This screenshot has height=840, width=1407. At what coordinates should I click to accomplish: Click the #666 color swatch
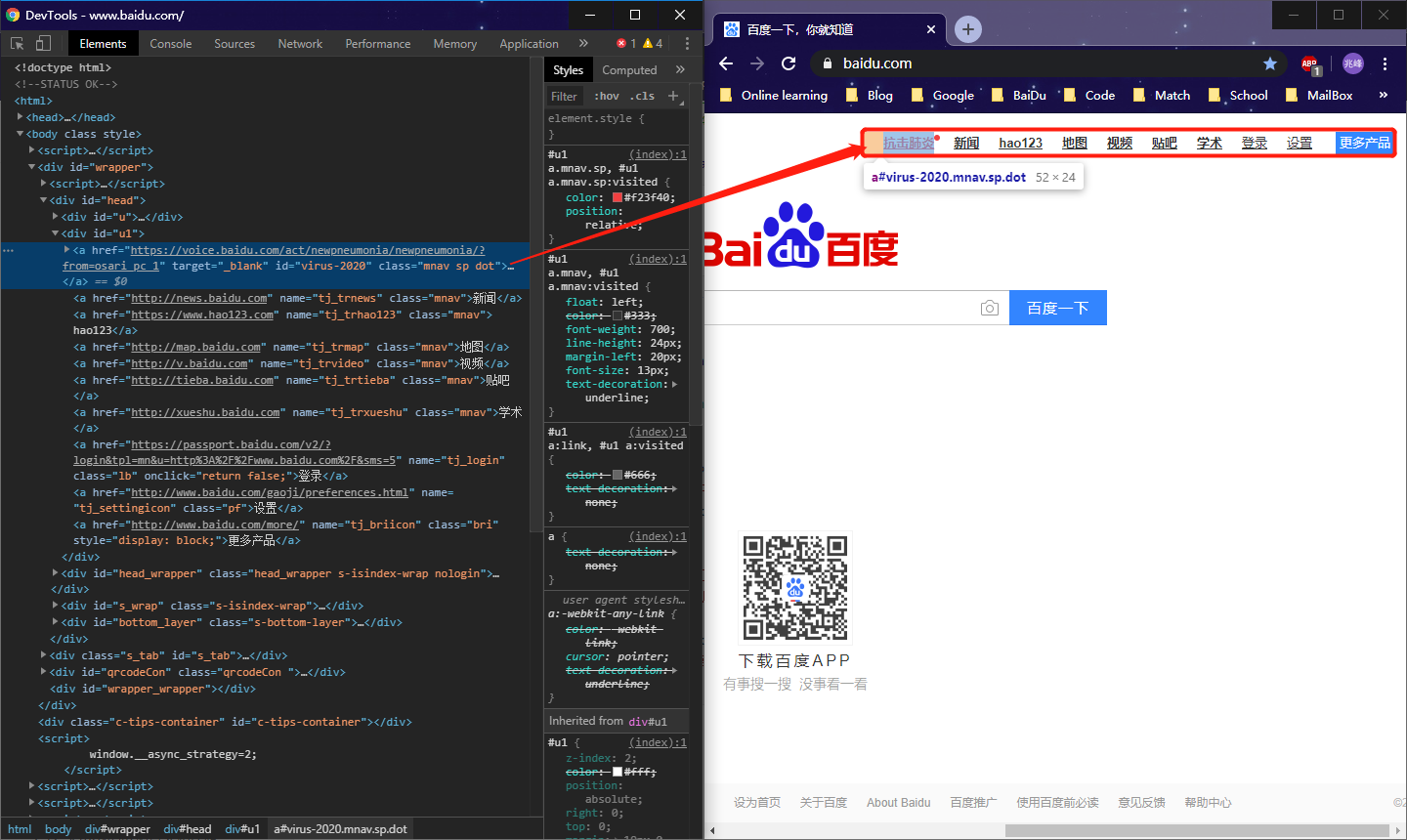[618, 475]
